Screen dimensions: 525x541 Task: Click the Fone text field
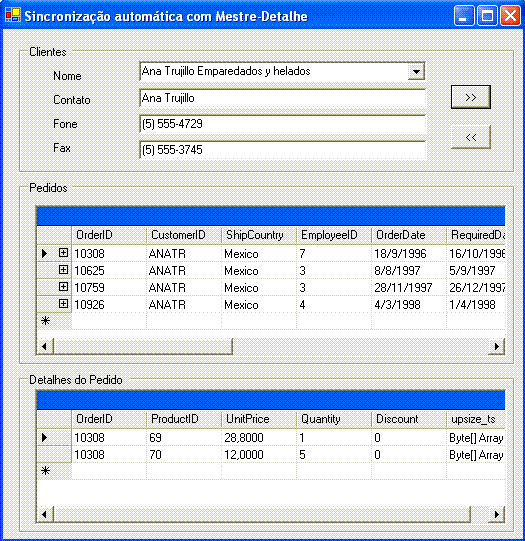(x=283, y=124)
